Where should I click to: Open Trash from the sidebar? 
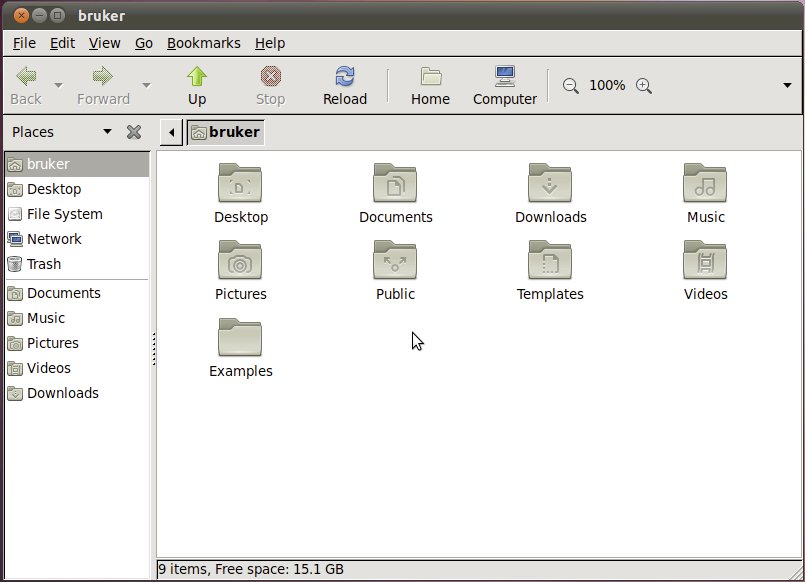(77, 264)
